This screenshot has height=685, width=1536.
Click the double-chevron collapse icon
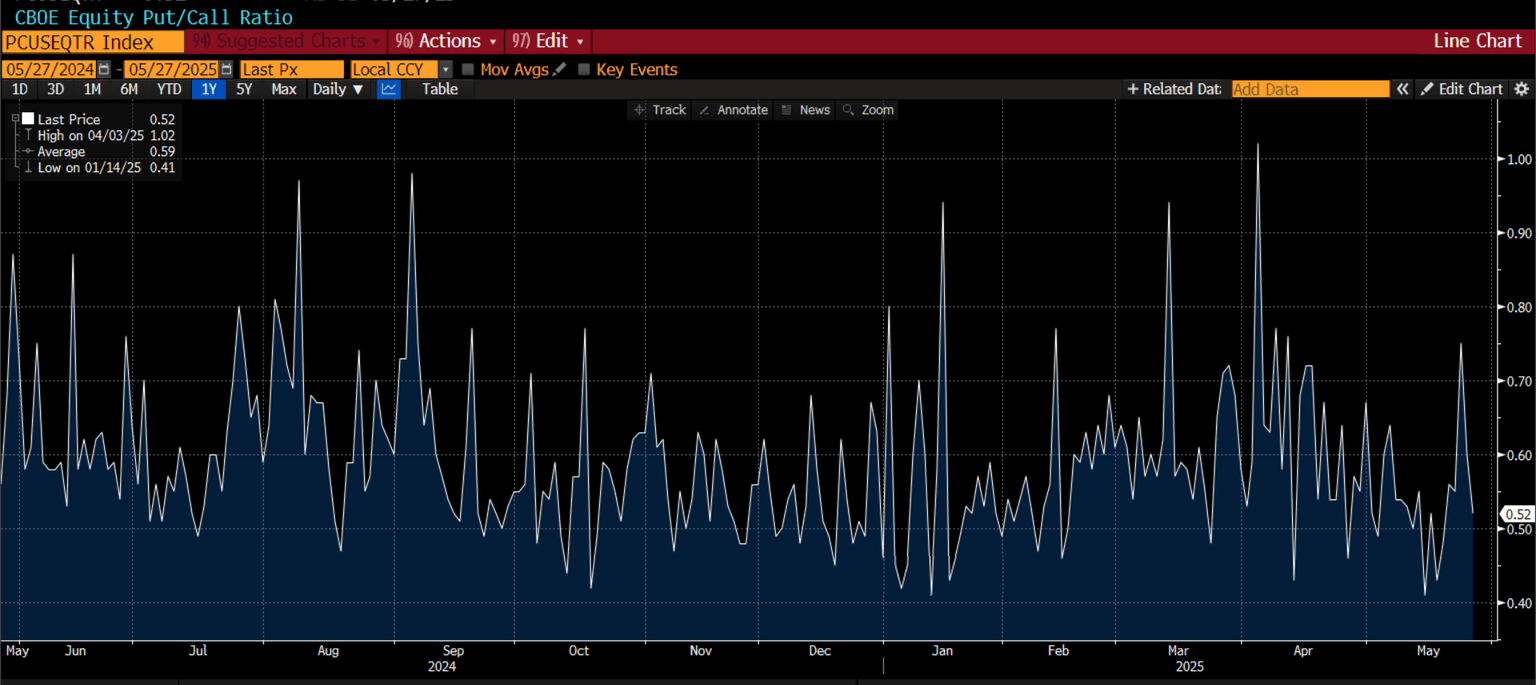point(1402,89)
